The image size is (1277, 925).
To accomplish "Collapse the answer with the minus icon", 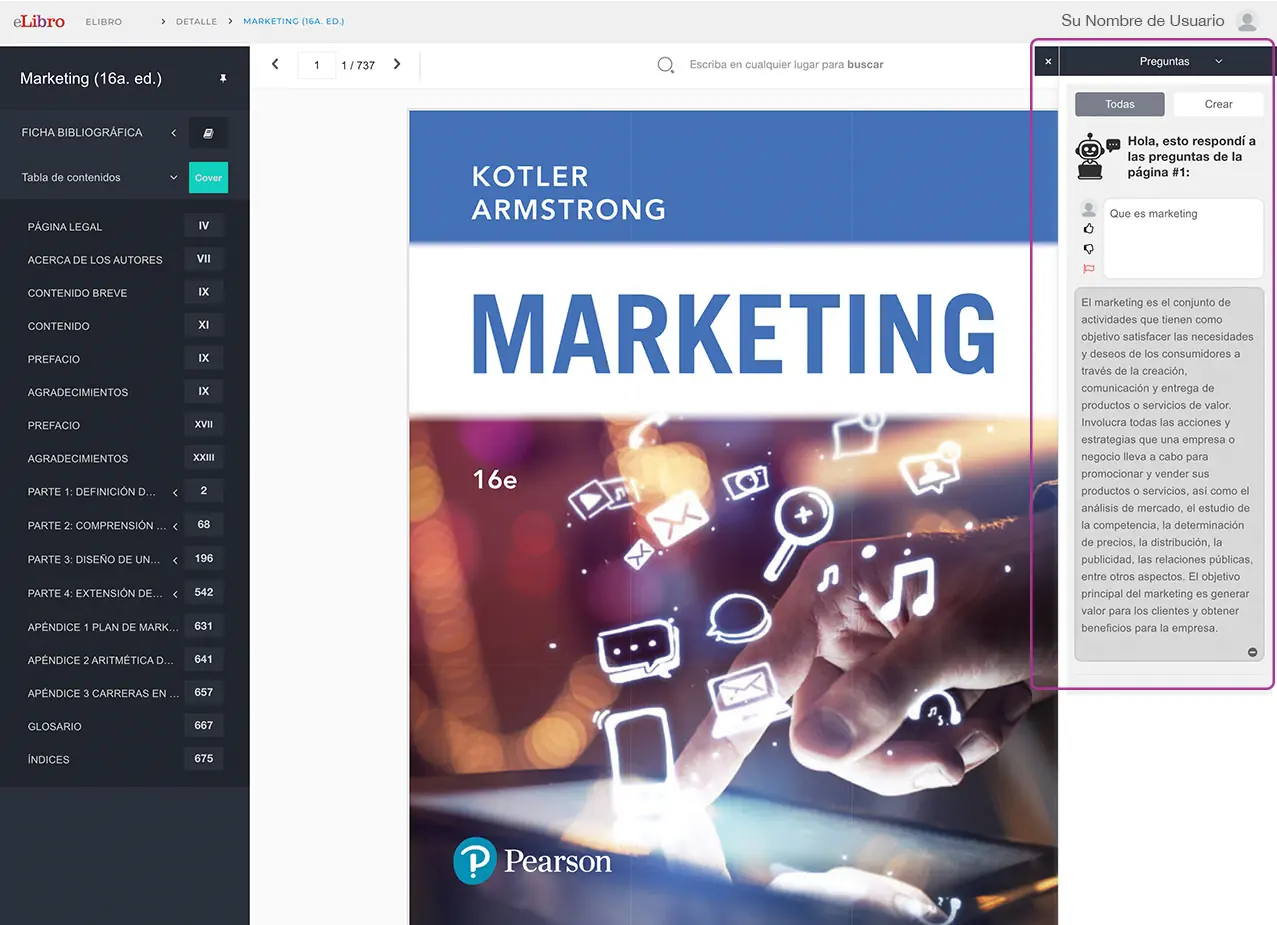I will (x=1252, y=652).
